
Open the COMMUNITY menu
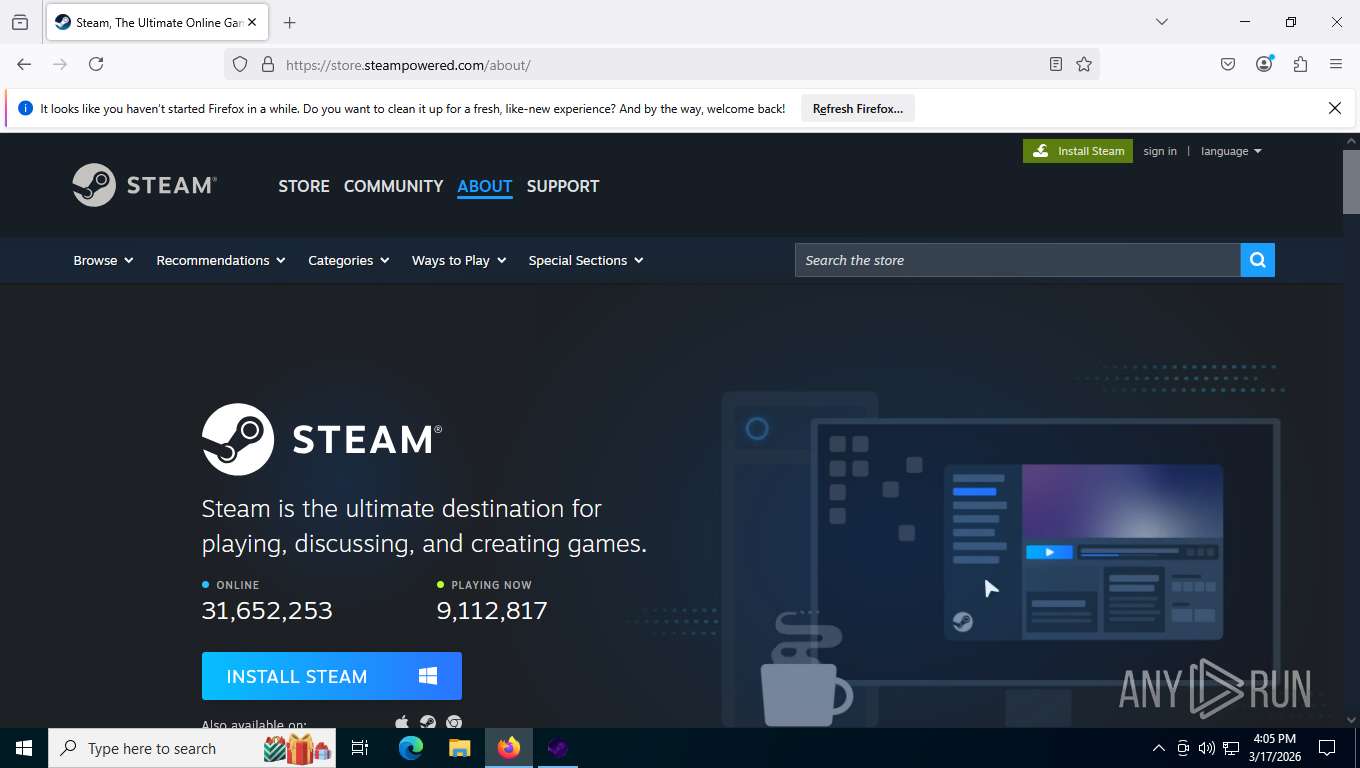pyautogui.click(x=393, y=186)
